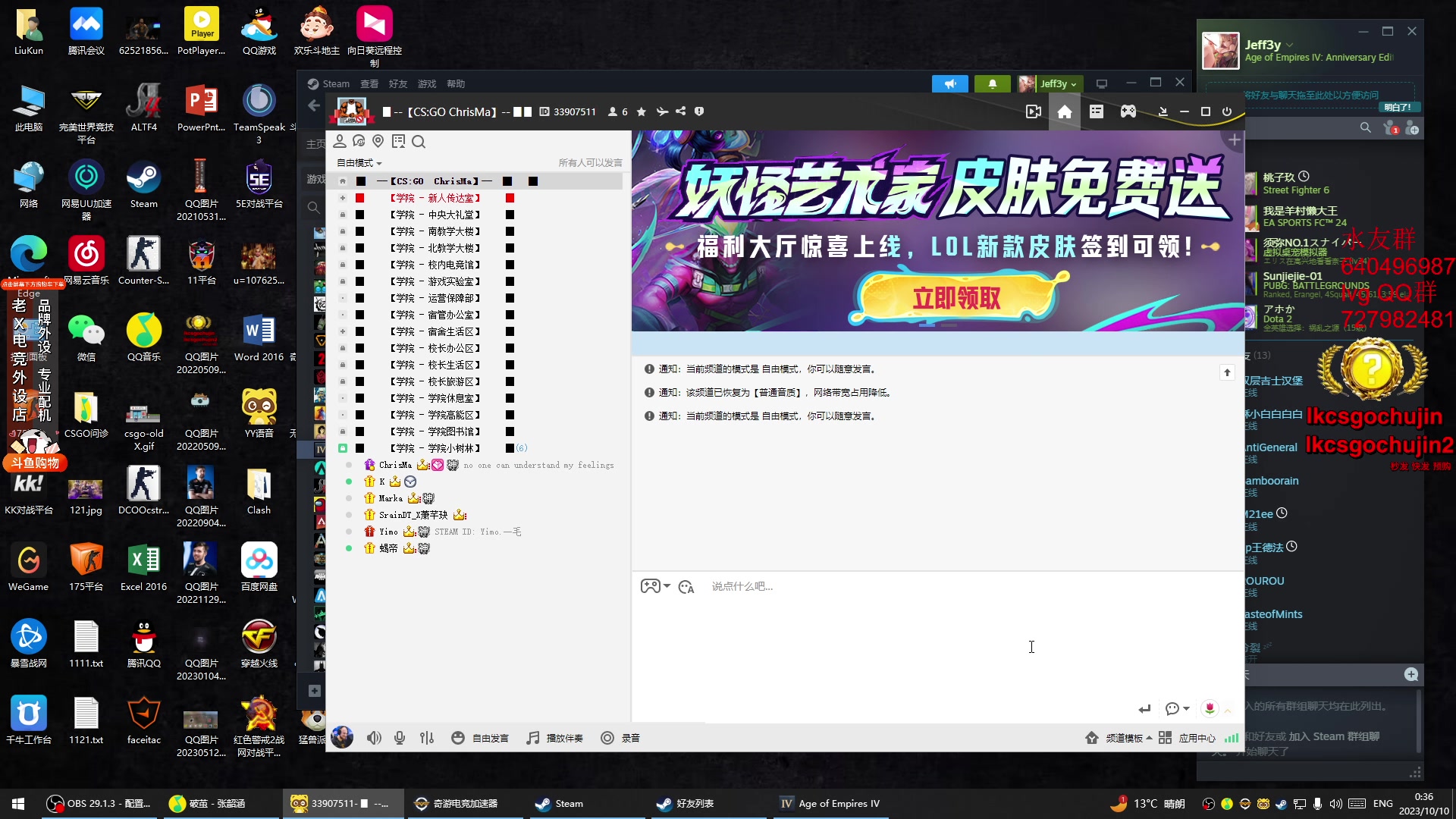This screenshot has width=1456, height=819.
Task: Collapse the 【CS:GO ChrisMa】 root channel
Action: 343,181
